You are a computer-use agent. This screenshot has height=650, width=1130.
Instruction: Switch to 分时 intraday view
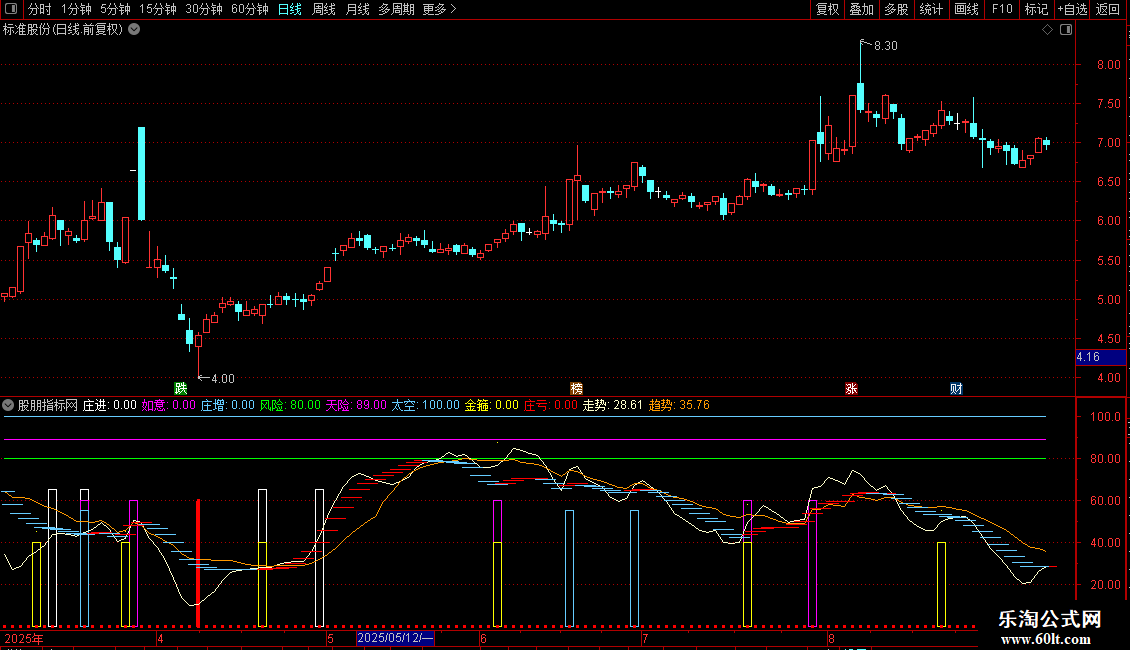click(x=40, y=9)
